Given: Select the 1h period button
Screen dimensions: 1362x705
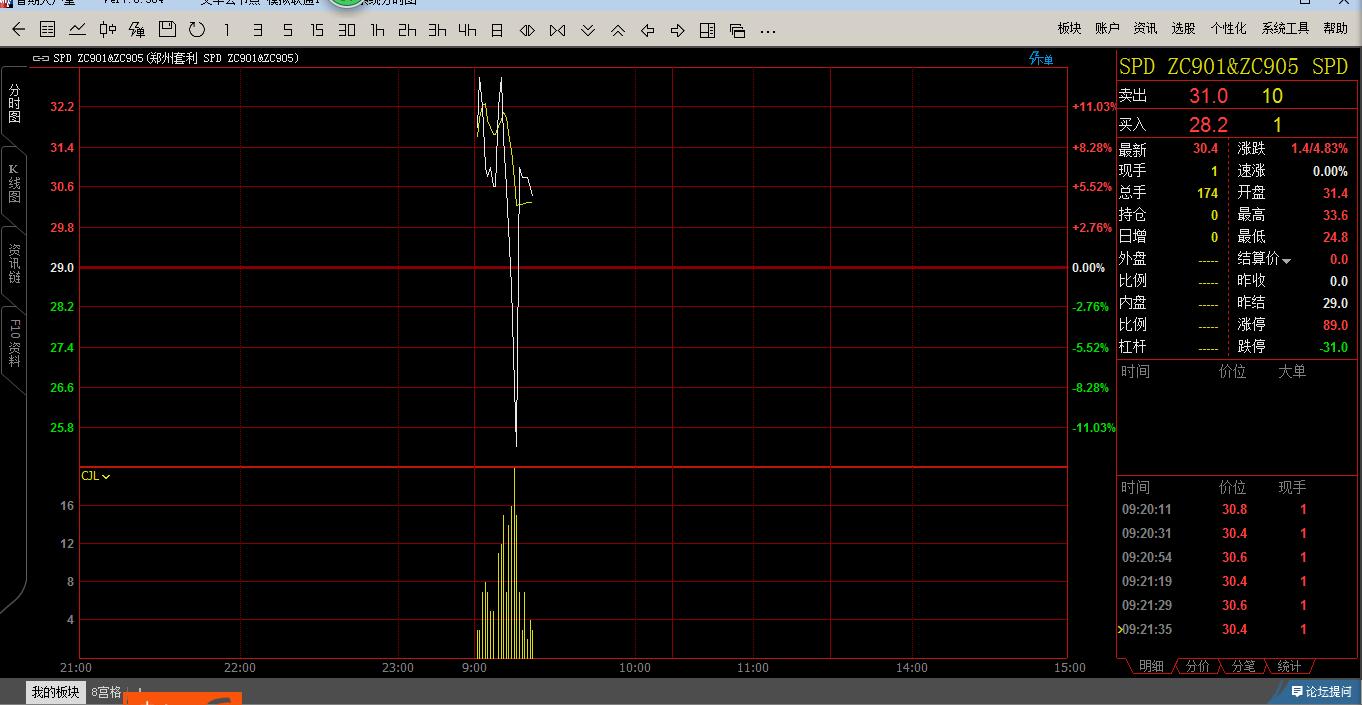Looking at the screenshot, I should pos(377,30).
